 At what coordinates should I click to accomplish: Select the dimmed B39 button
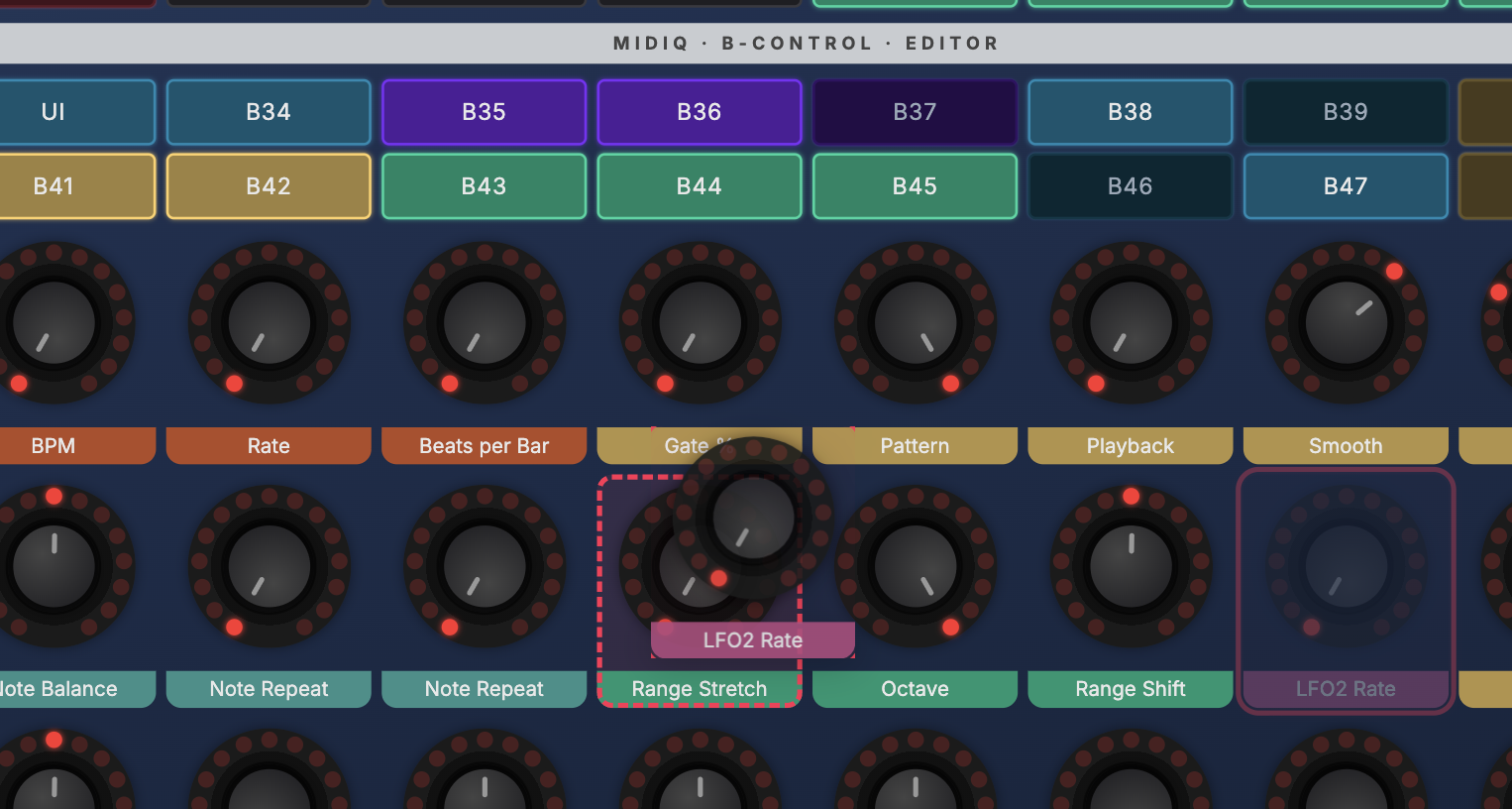click(1346, 112)
